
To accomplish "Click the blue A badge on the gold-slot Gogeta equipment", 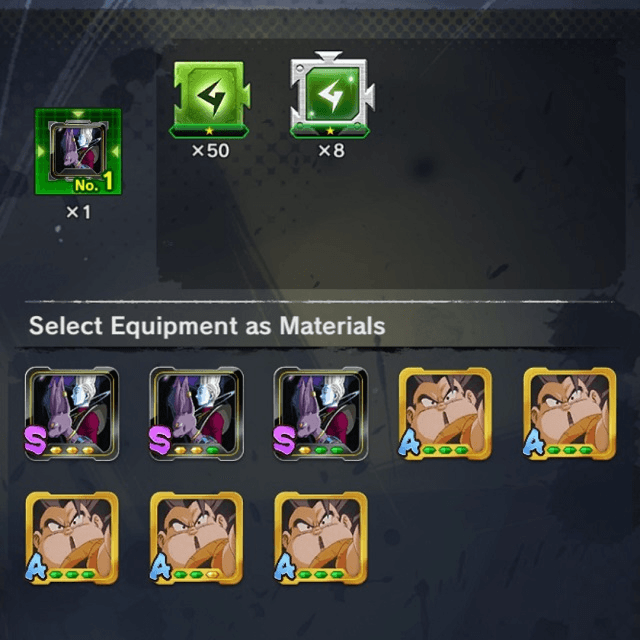I will coord(160,566).
